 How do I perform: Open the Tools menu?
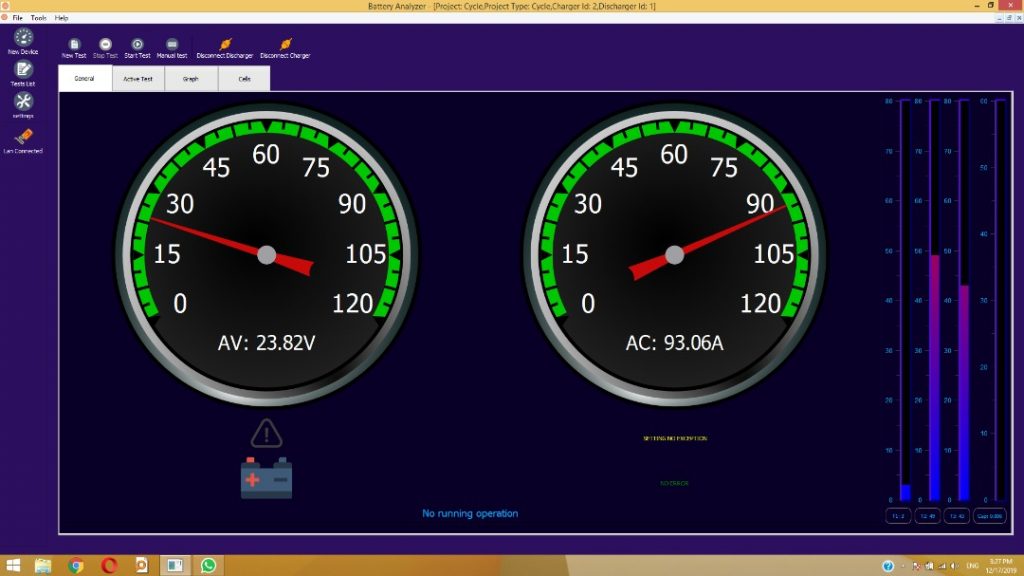tap(38, 18)
